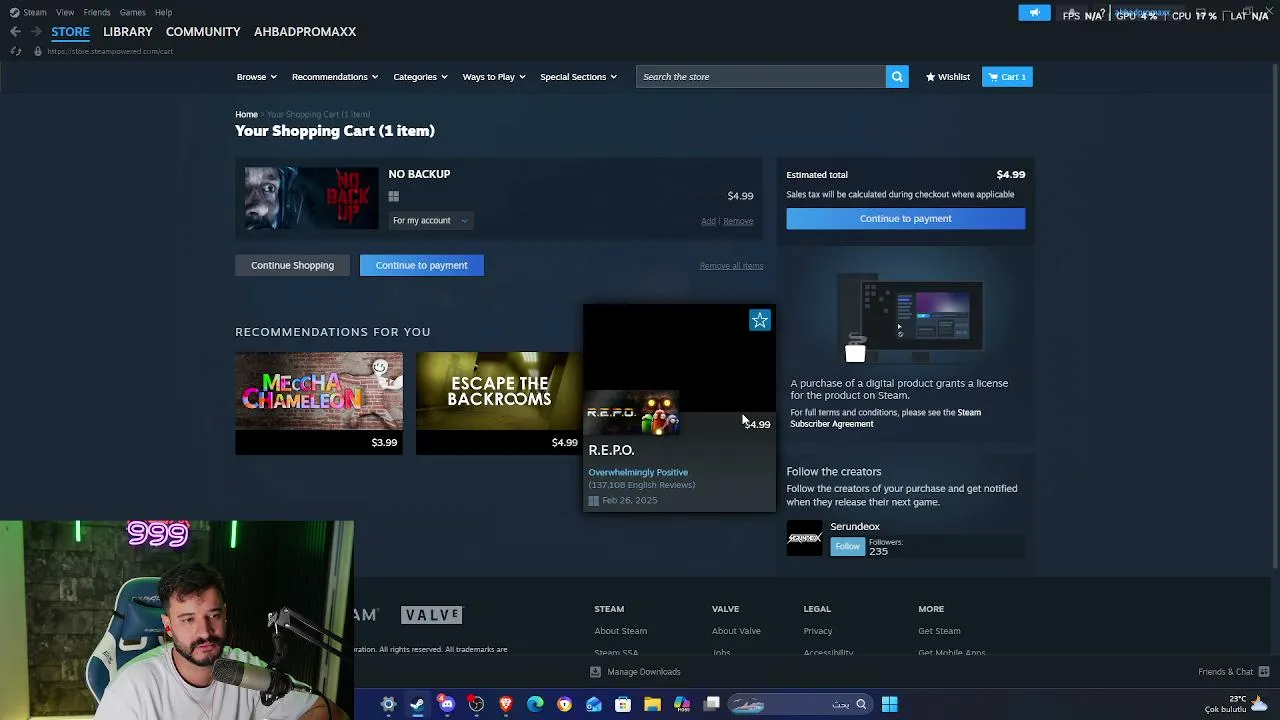This screenshot has width=1280, height=720.
Task: Open the Steam Subscriber Agreement link
Action: [x=886, y=418]
